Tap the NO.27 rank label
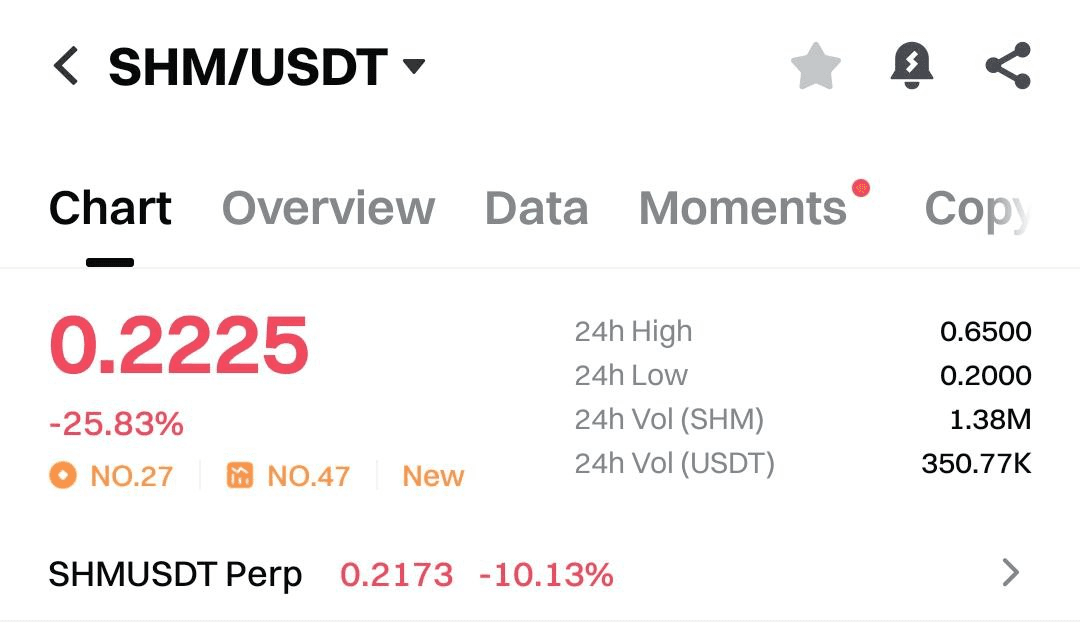The height and width of the screenshot is (637, 1080). coord(132,476)
